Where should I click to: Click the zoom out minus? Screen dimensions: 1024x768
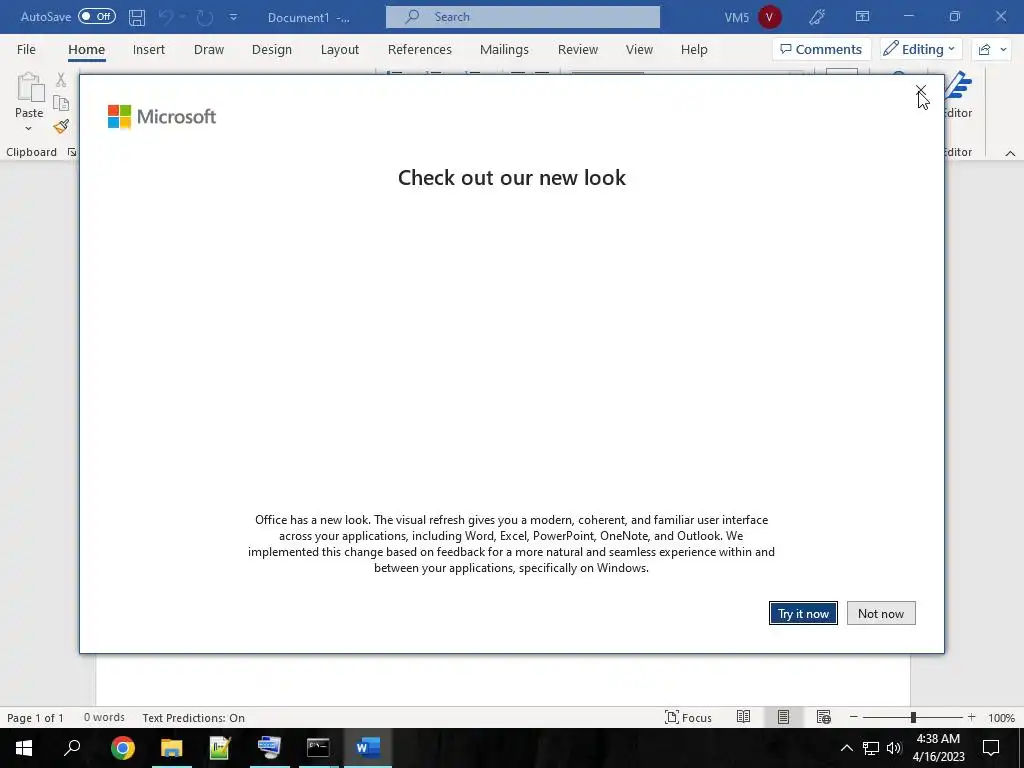853,717
